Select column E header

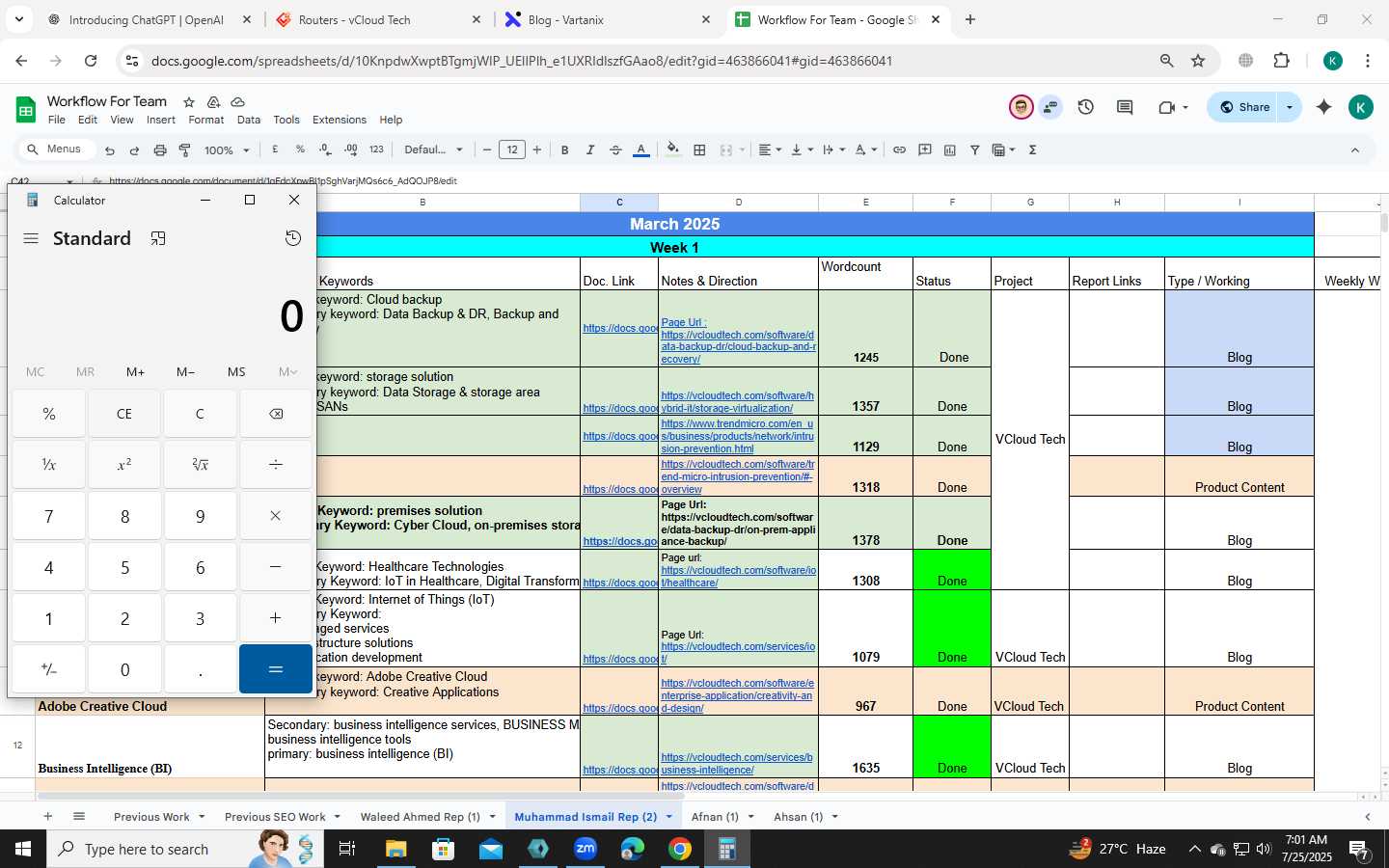(865, 202)
